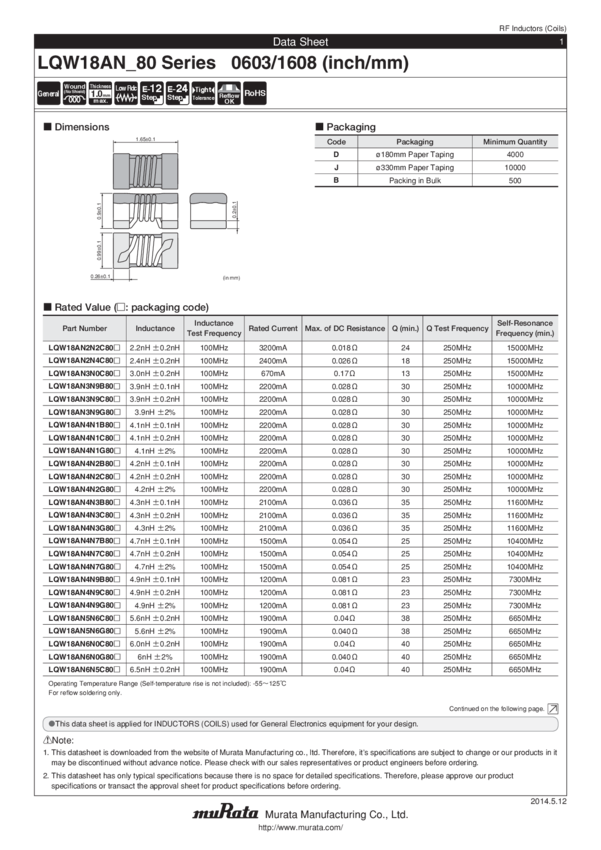The image size is (601, 850).
Task: Click the 2.4nH ±0.2nH inductance cell
Action: click(x=155, y=360)
